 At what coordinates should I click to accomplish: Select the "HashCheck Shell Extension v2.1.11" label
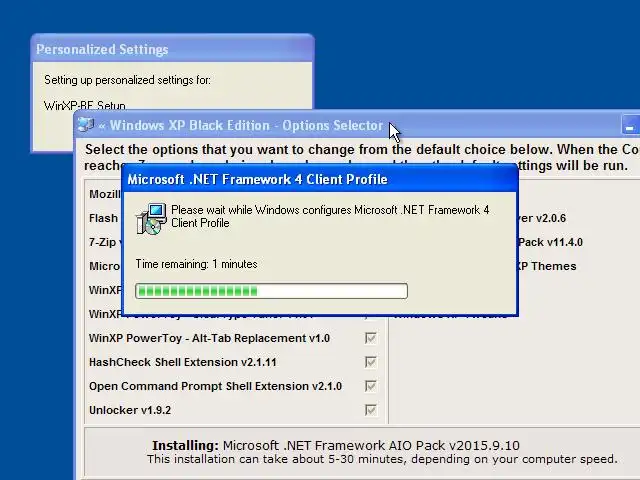coord(182,362)
